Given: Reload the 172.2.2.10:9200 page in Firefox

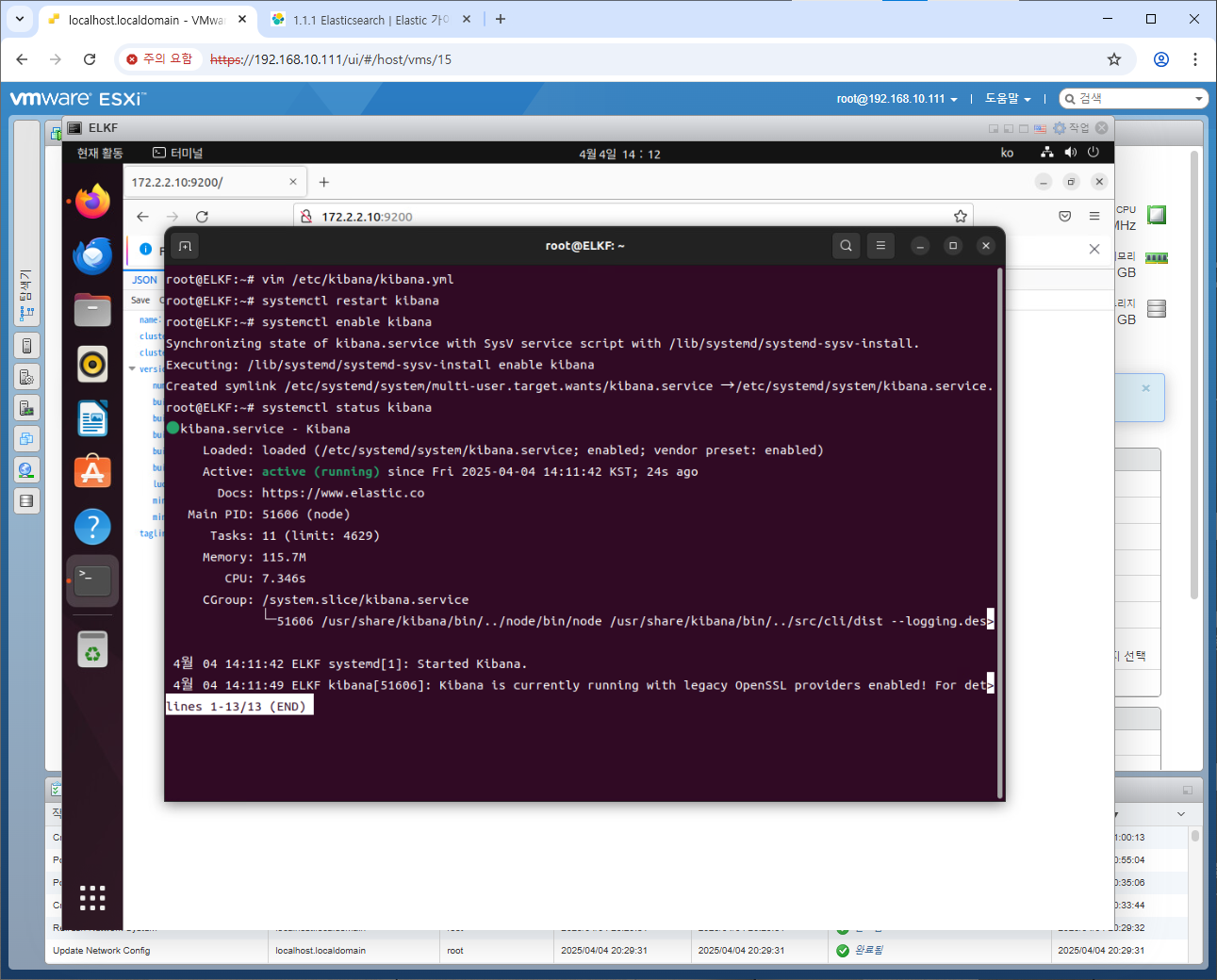Looking at the screenshot, I should [202, 217].
